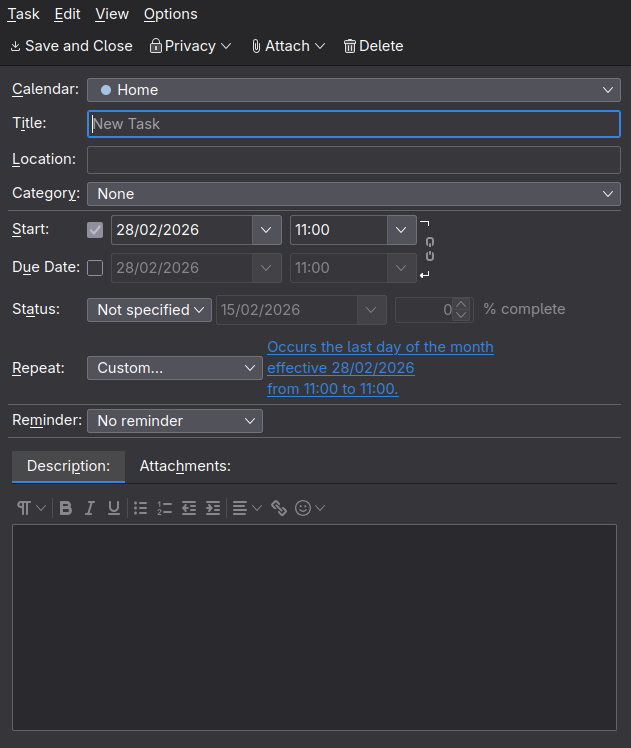
Task: Insert a bulleted list
Action: pyautogui.click(x=141, y=508)
